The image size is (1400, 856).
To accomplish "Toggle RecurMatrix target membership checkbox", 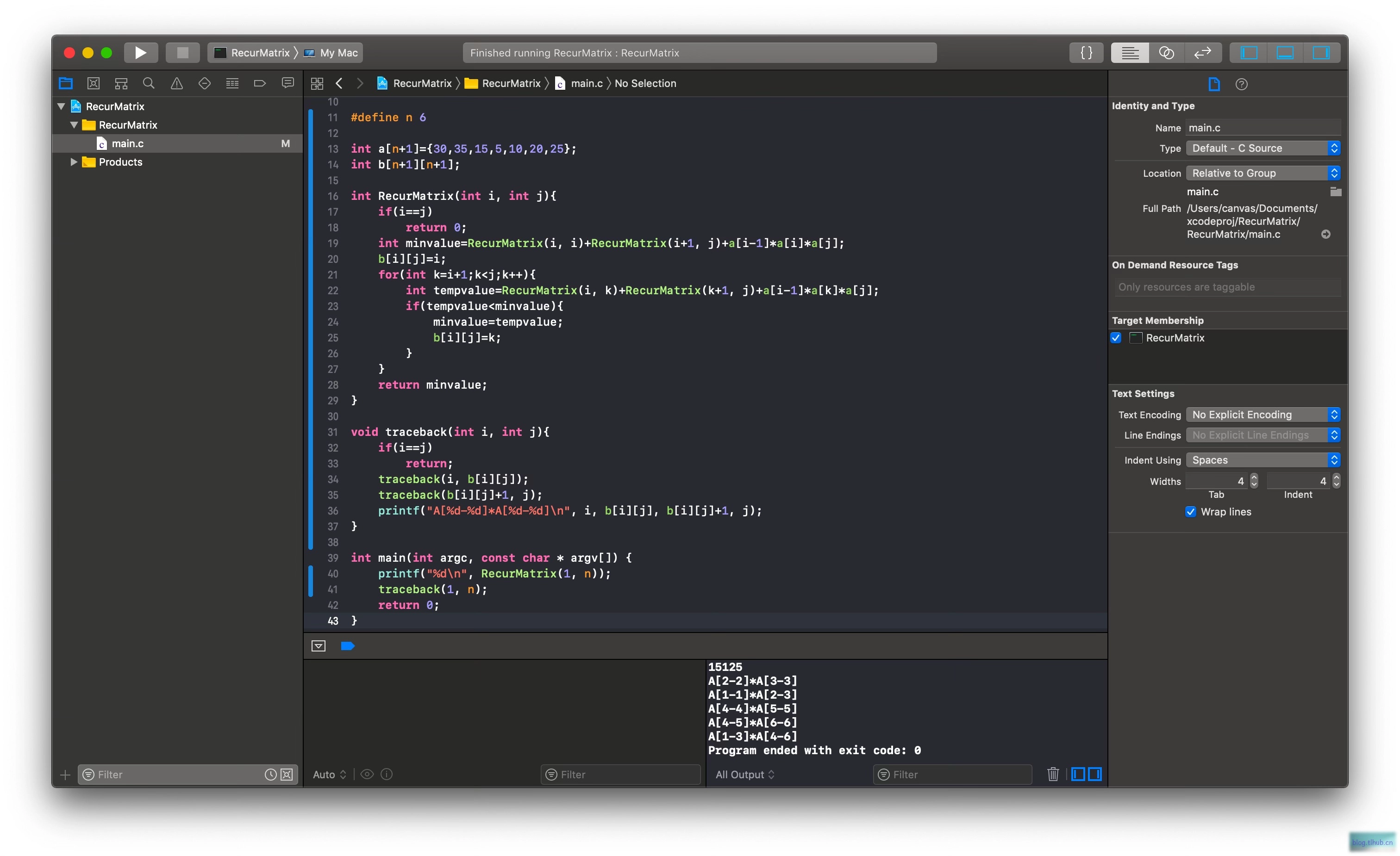I will coord(1116,338).
